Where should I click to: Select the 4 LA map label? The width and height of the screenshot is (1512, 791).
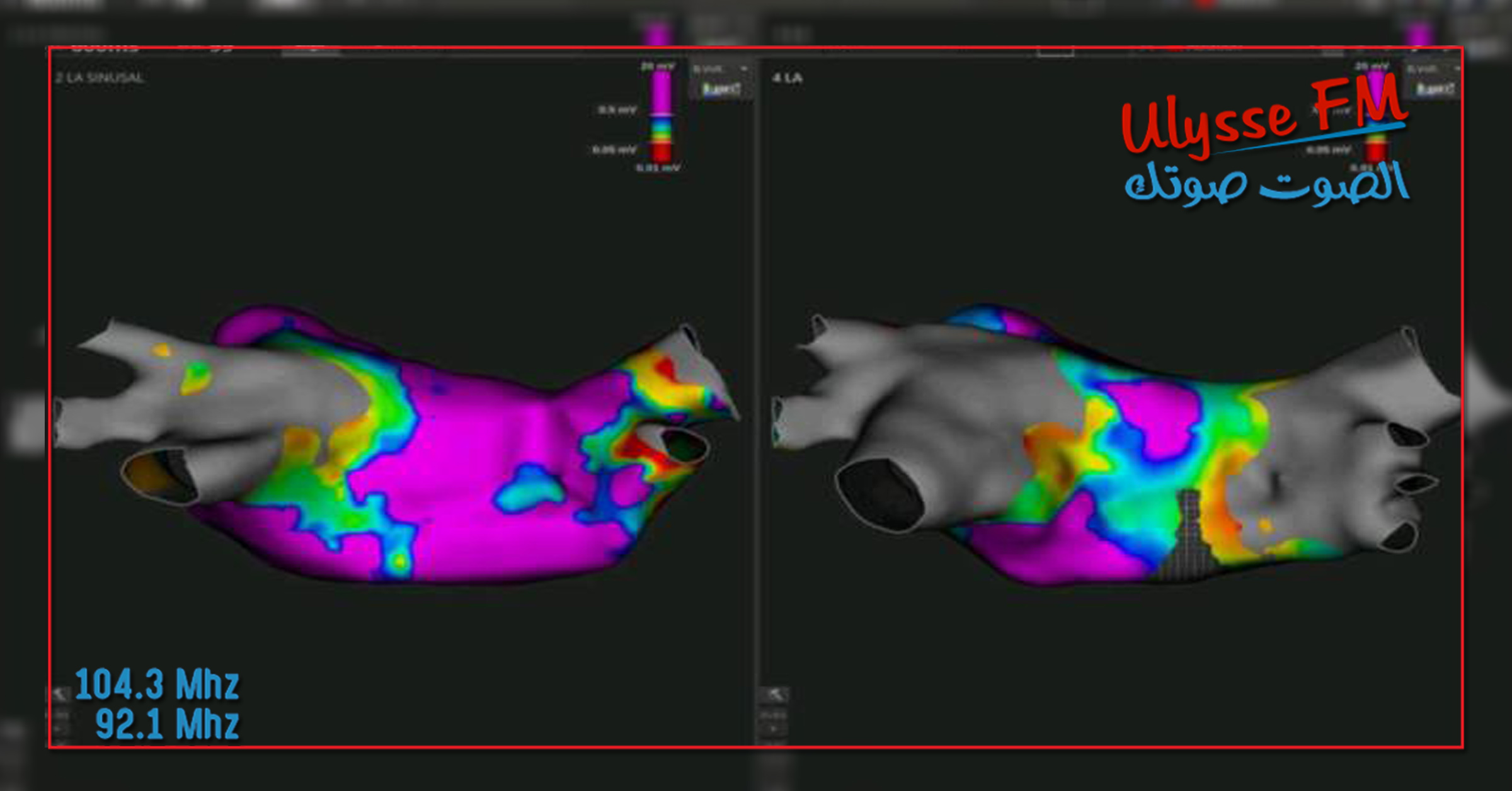coord(787,78)
